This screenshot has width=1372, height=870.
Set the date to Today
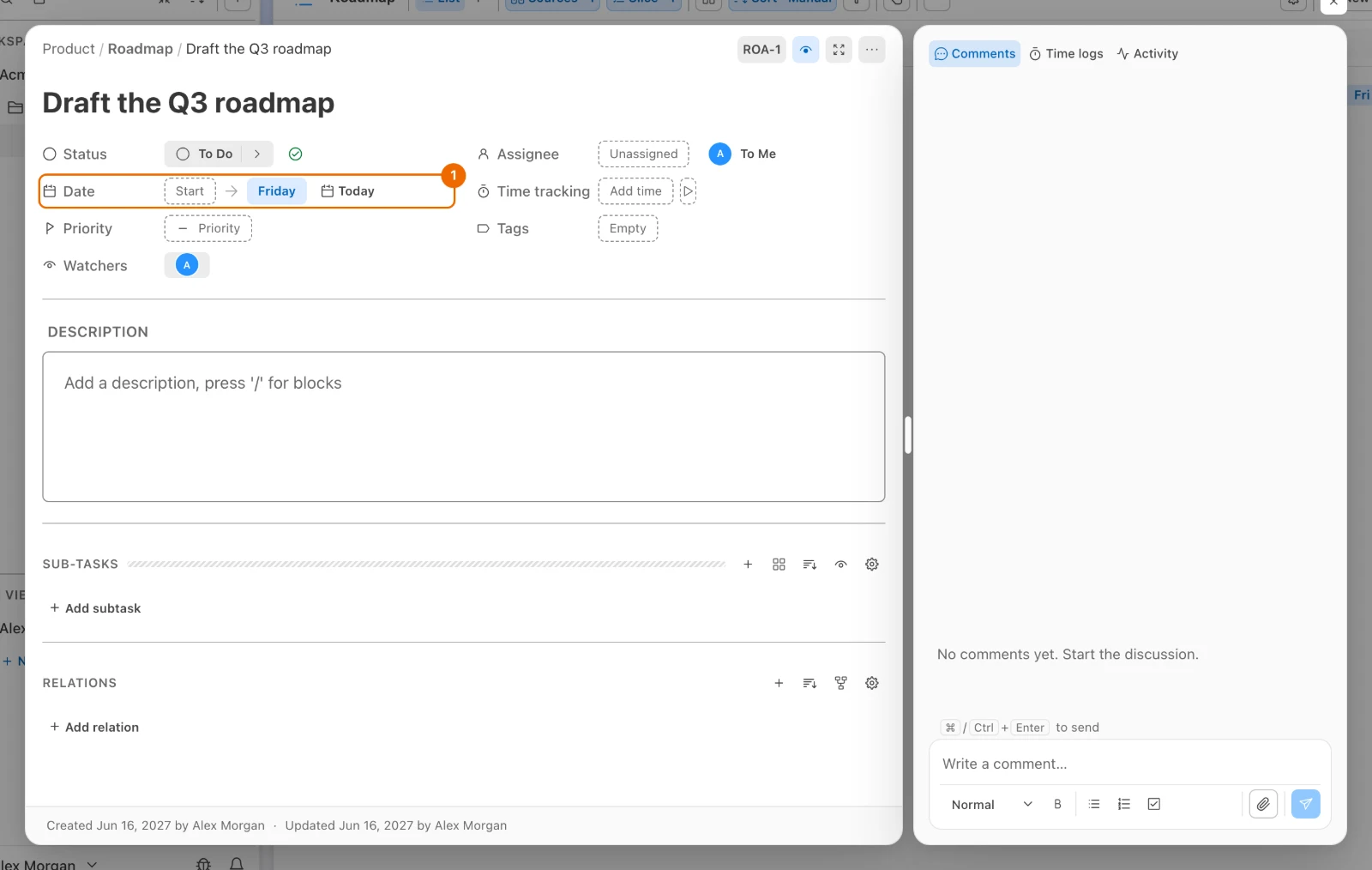pyautogui.click(x=347, y=191)
